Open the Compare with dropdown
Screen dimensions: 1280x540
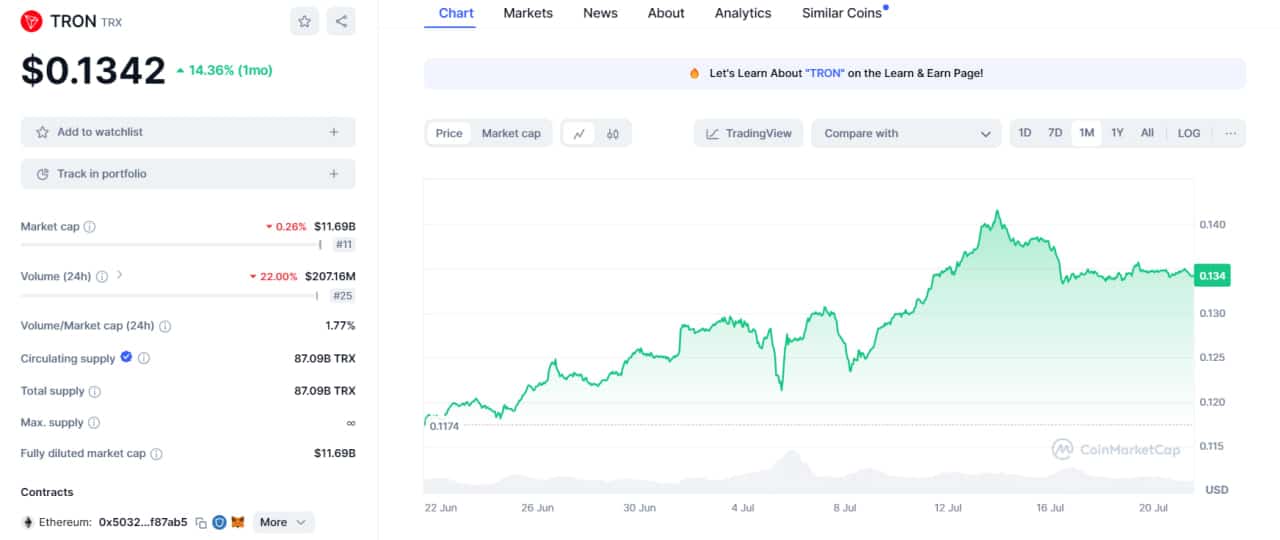906,133
